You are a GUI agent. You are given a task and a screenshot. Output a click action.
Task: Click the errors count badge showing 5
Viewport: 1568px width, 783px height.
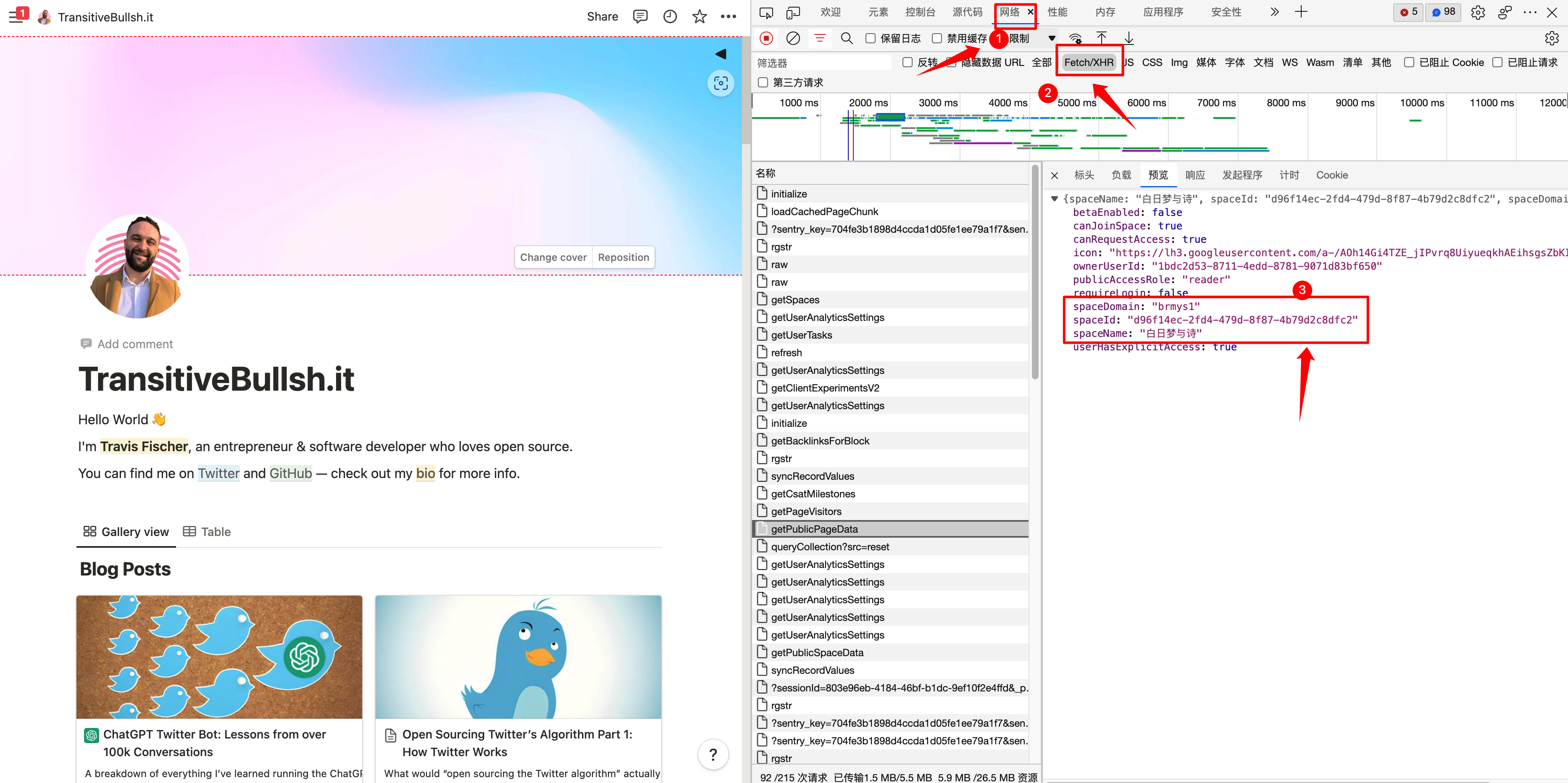tap(1408, 12)
